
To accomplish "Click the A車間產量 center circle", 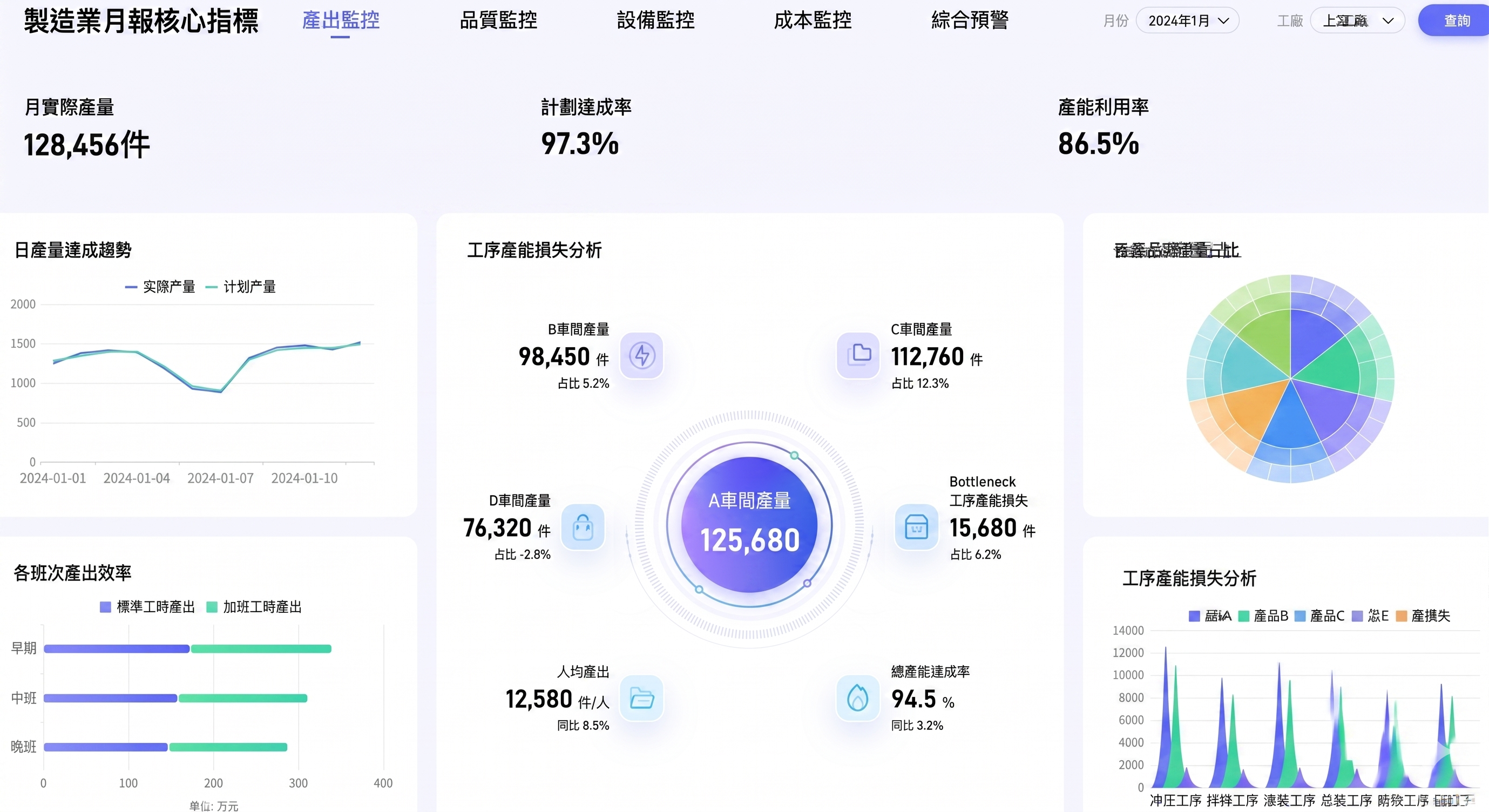I will tap(749, 525).
